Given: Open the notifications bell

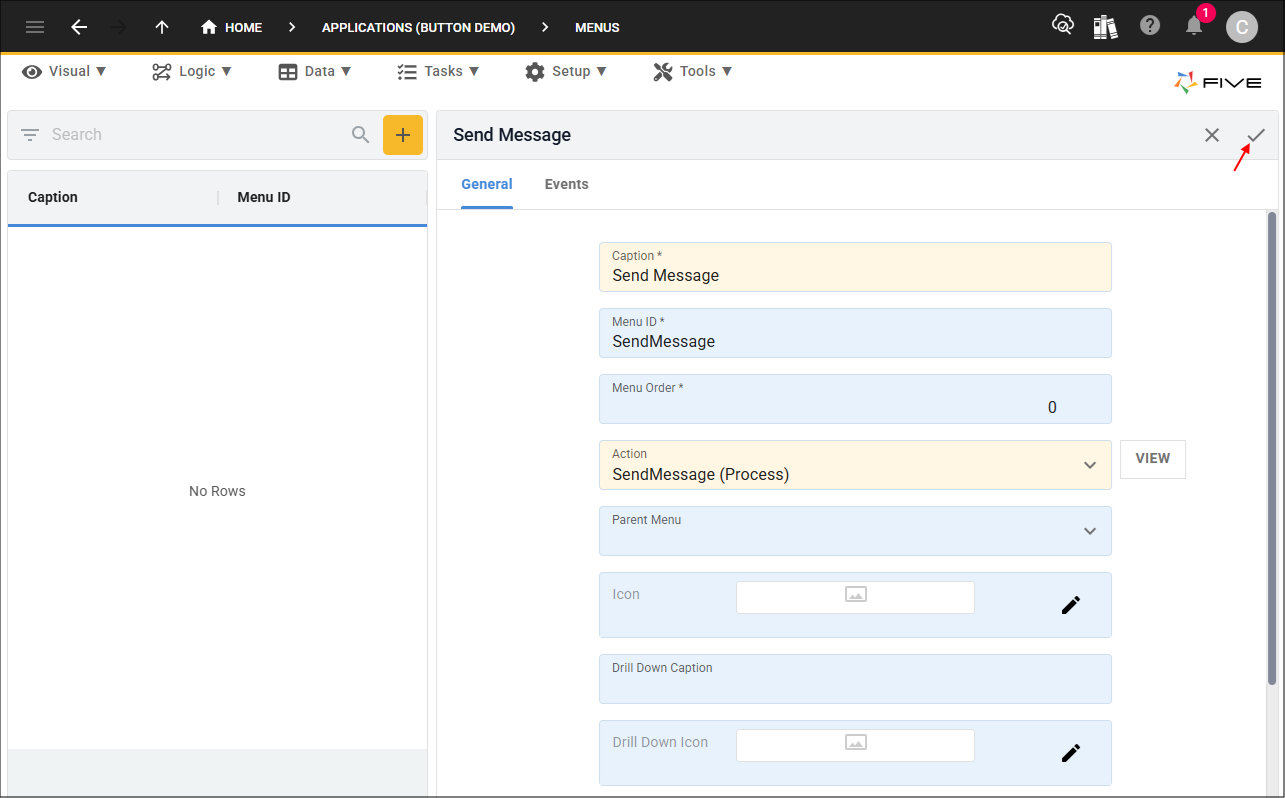Looking at the screenshot, I should pyautogui.click(x=1194, y=26).
